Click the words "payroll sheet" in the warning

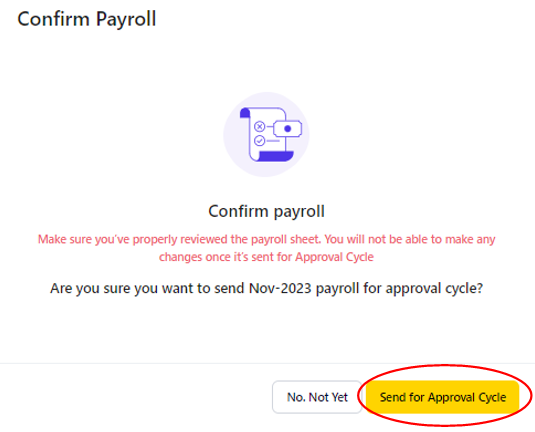(x=286, y=240)
